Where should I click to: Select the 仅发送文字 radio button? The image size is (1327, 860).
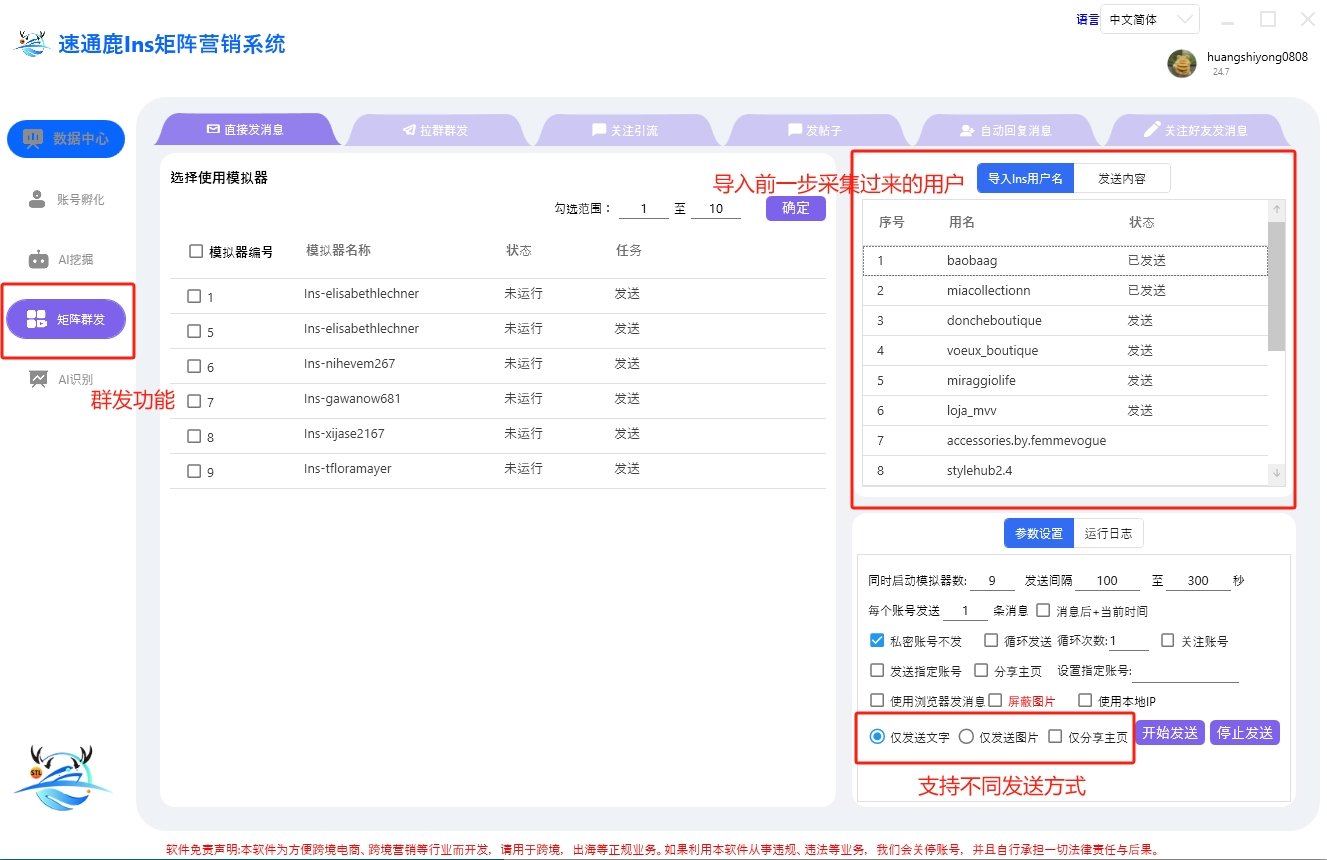877,736
